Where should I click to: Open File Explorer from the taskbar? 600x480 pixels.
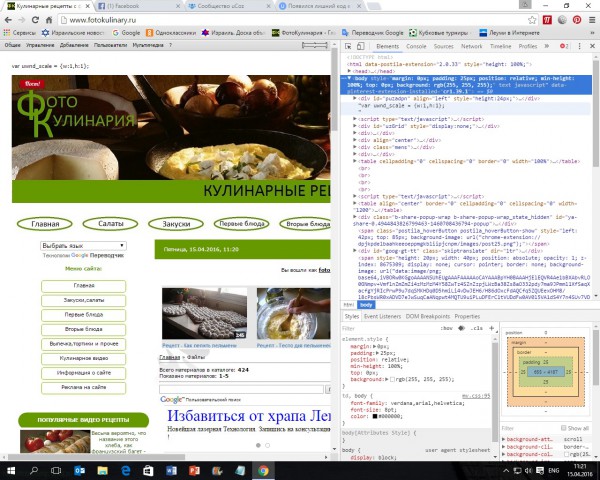coord(102,470)
